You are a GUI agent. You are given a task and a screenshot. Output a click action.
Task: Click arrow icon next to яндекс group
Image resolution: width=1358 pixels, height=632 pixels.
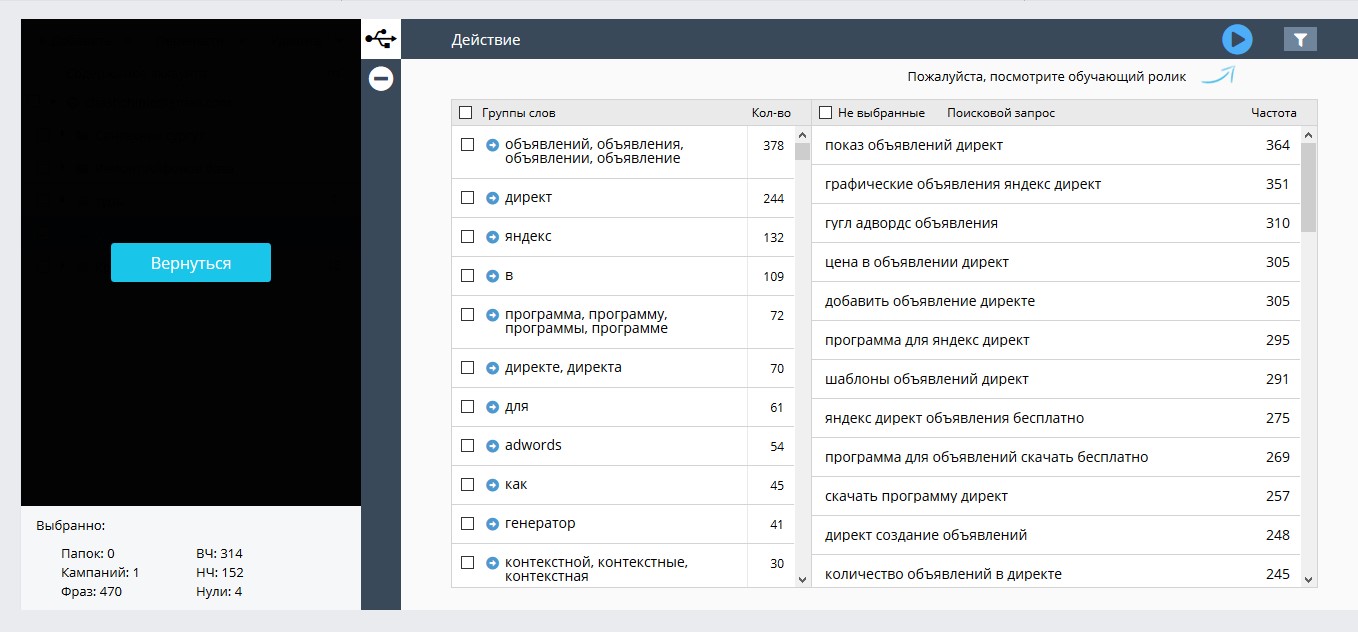[x=492, y=237]
